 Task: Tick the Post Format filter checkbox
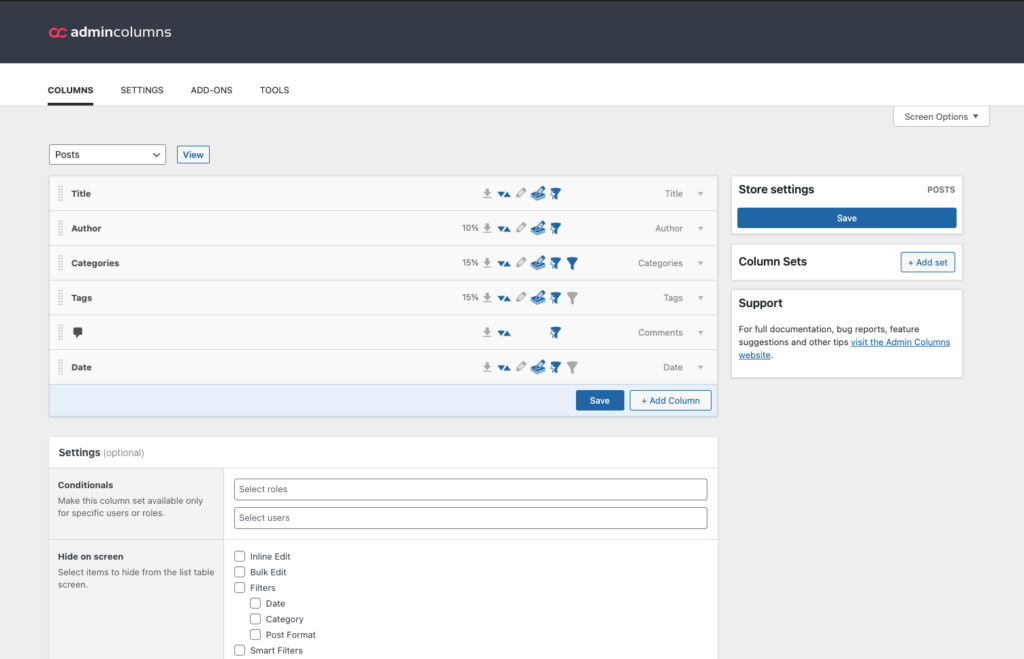coord(256,635)
